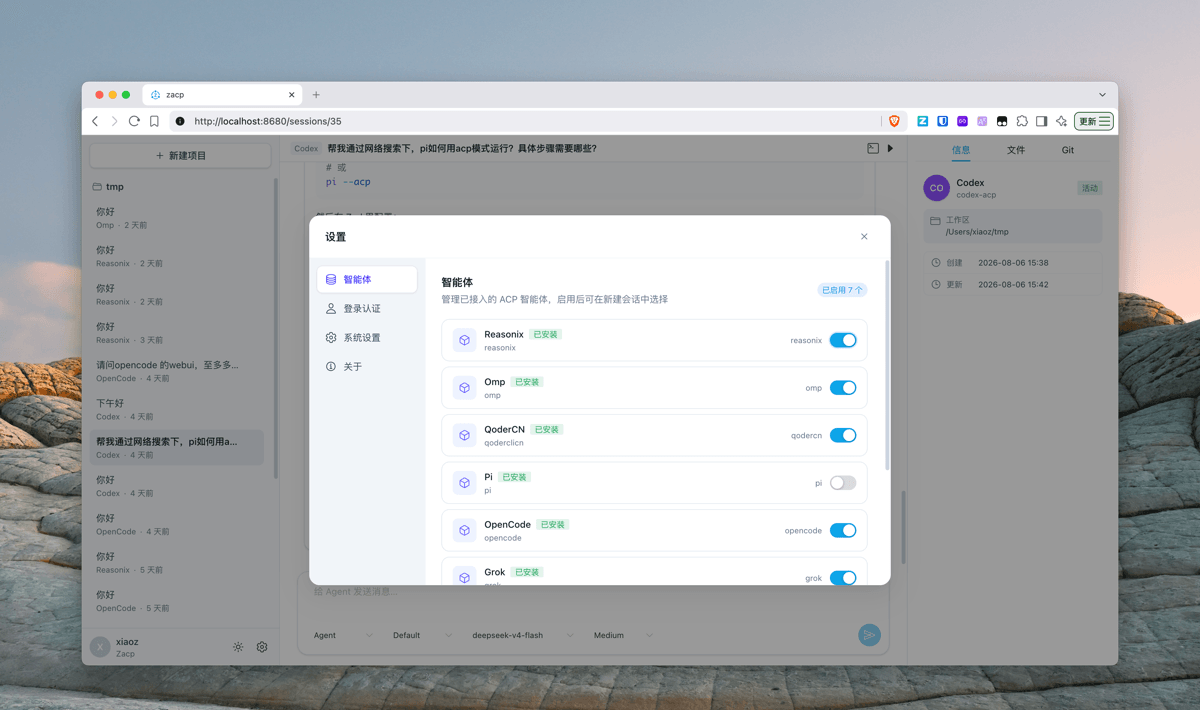
Task: Open the Omp 你好 session from 2 天前
Action: coord(176,218)
